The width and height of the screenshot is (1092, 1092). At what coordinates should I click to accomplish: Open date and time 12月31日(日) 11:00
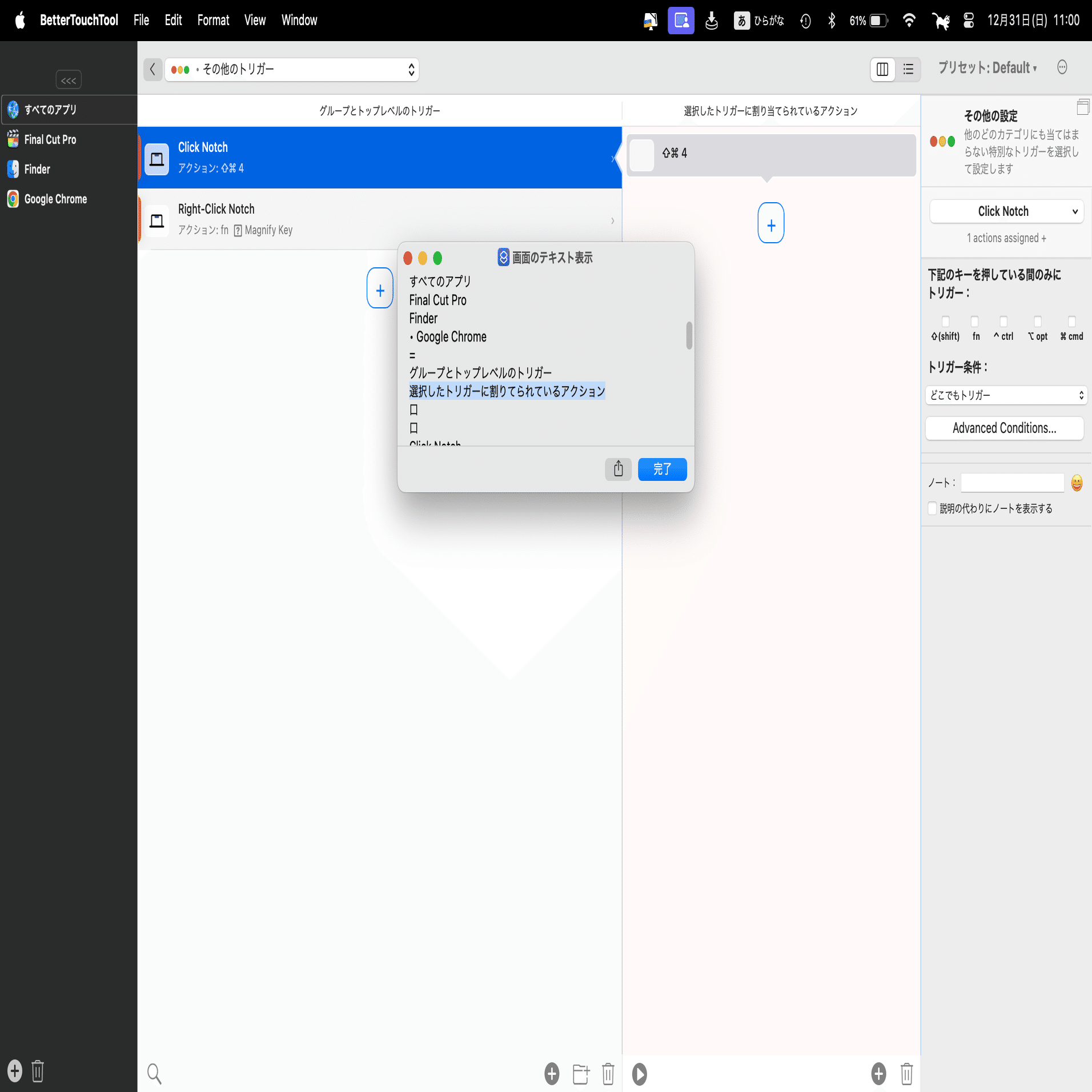(x=1034, y=21)
